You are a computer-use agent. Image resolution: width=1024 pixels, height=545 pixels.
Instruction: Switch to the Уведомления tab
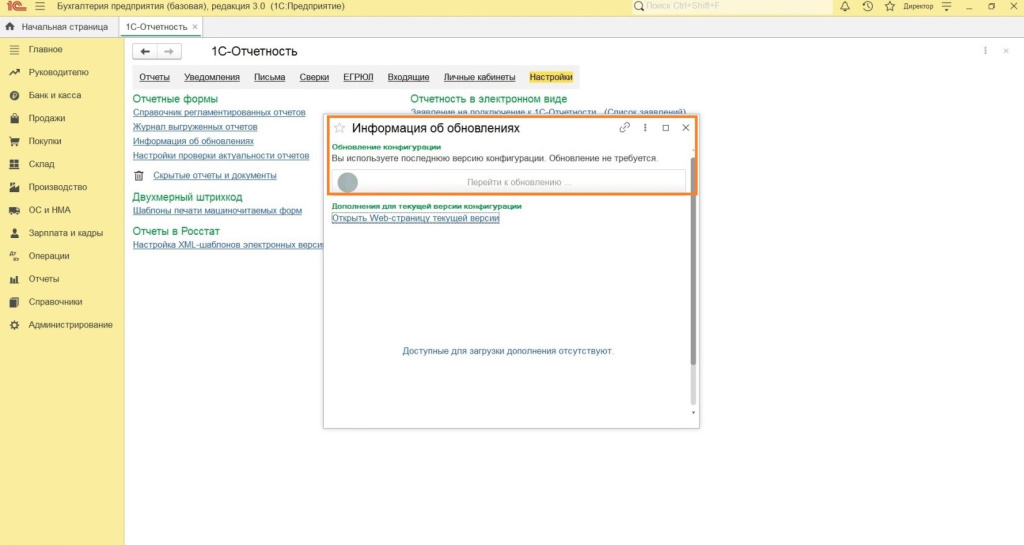[x=212, y=77]
